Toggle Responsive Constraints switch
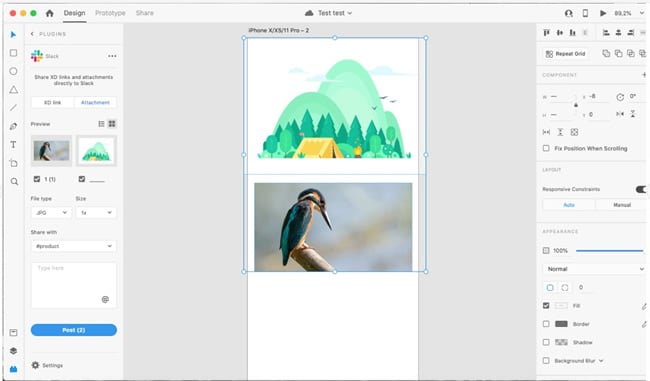This screenshot has height=381, width=650. point(641,189)
